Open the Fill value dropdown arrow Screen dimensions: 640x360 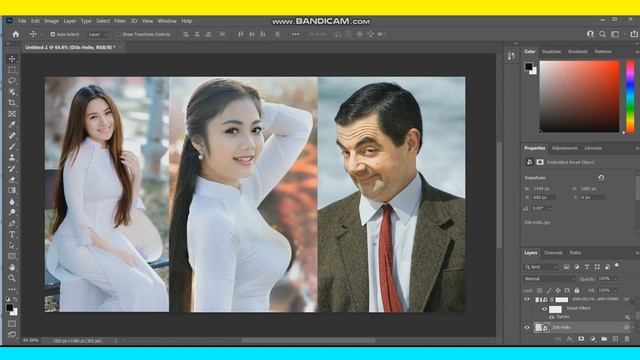coord(616,290)
